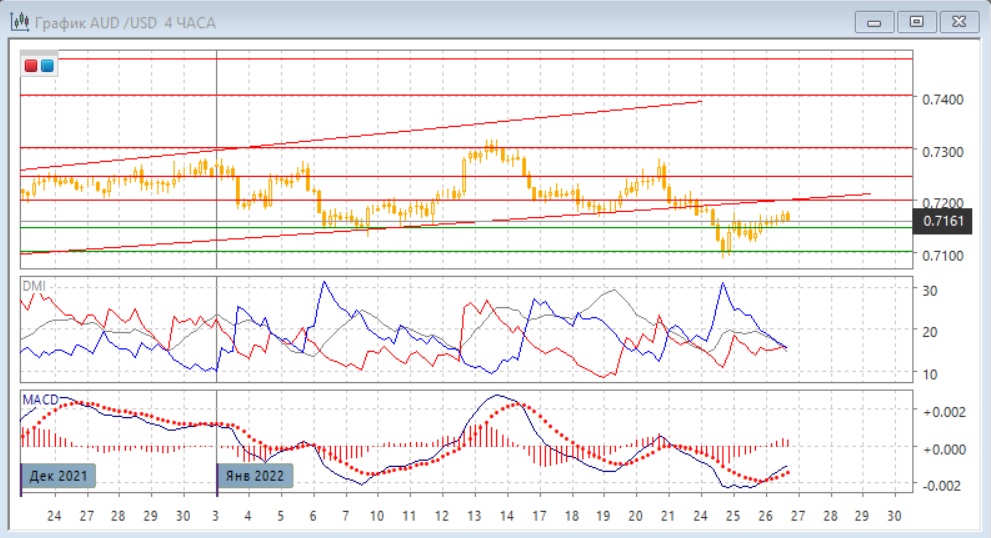Click the Янв 2022 month marker
The width and height of the screenshot is (991, 538).
(256, 476)
